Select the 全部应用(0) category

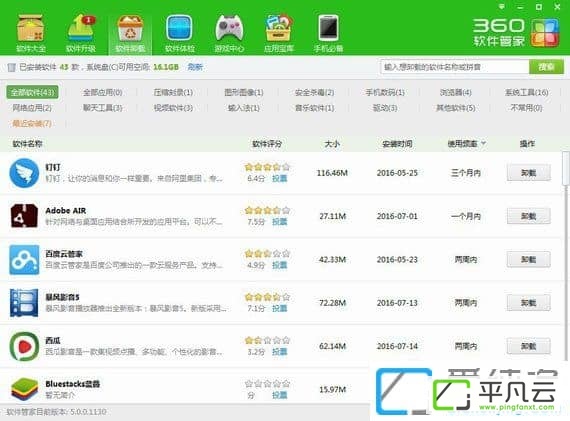pos(103,92)
